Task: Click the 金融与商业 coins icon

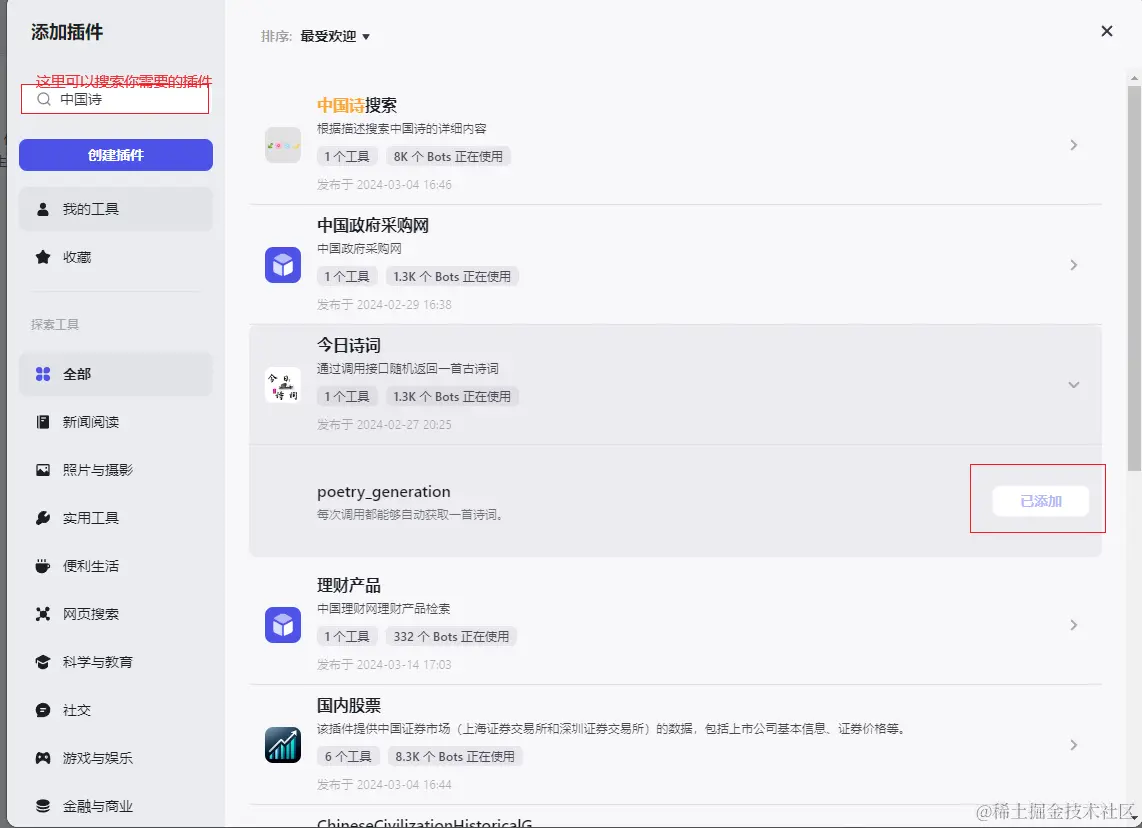Action: [x=43, y=806]
